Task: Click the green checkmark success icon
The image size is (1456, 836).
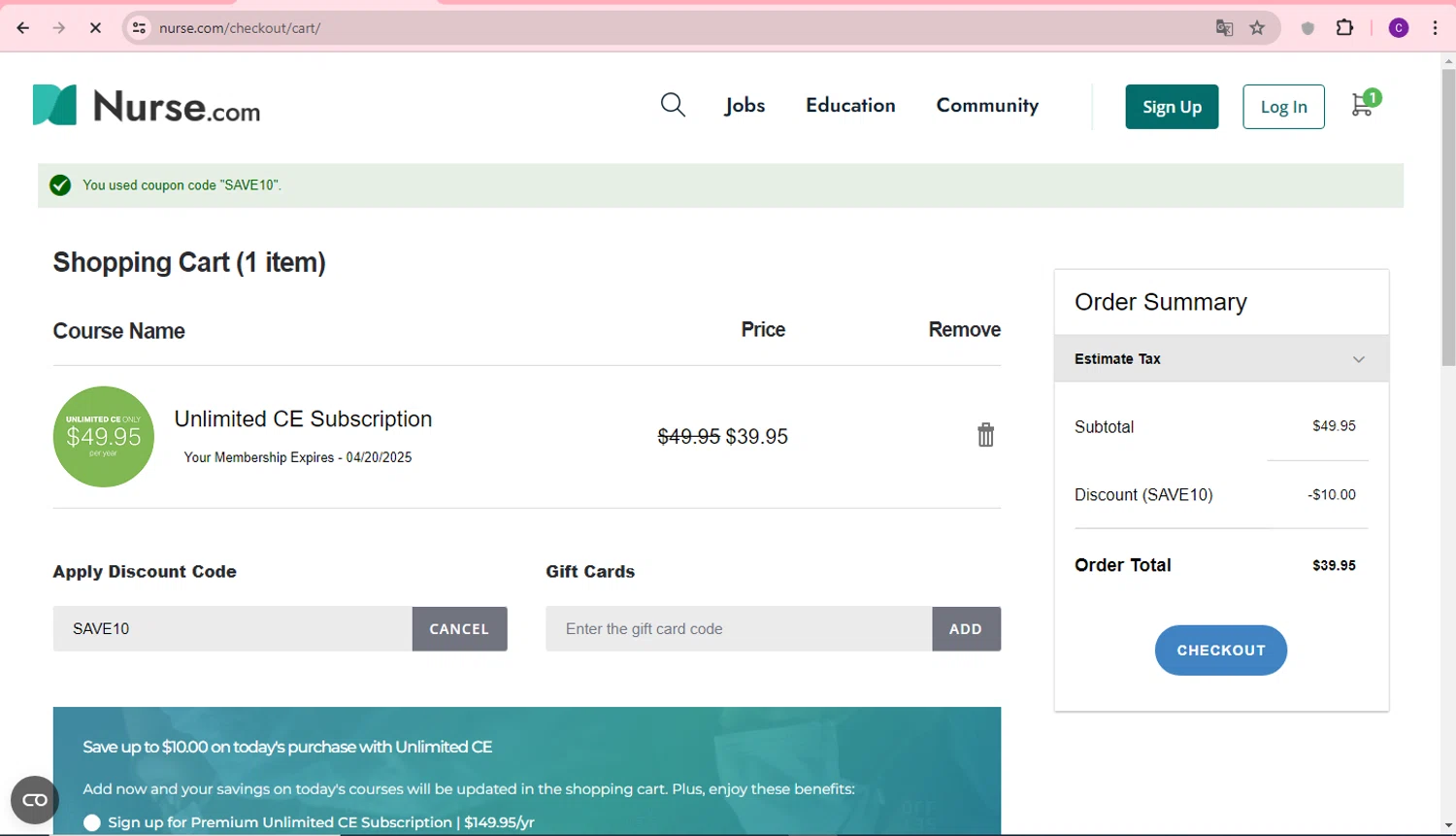Action: click(x=60, y=185)
